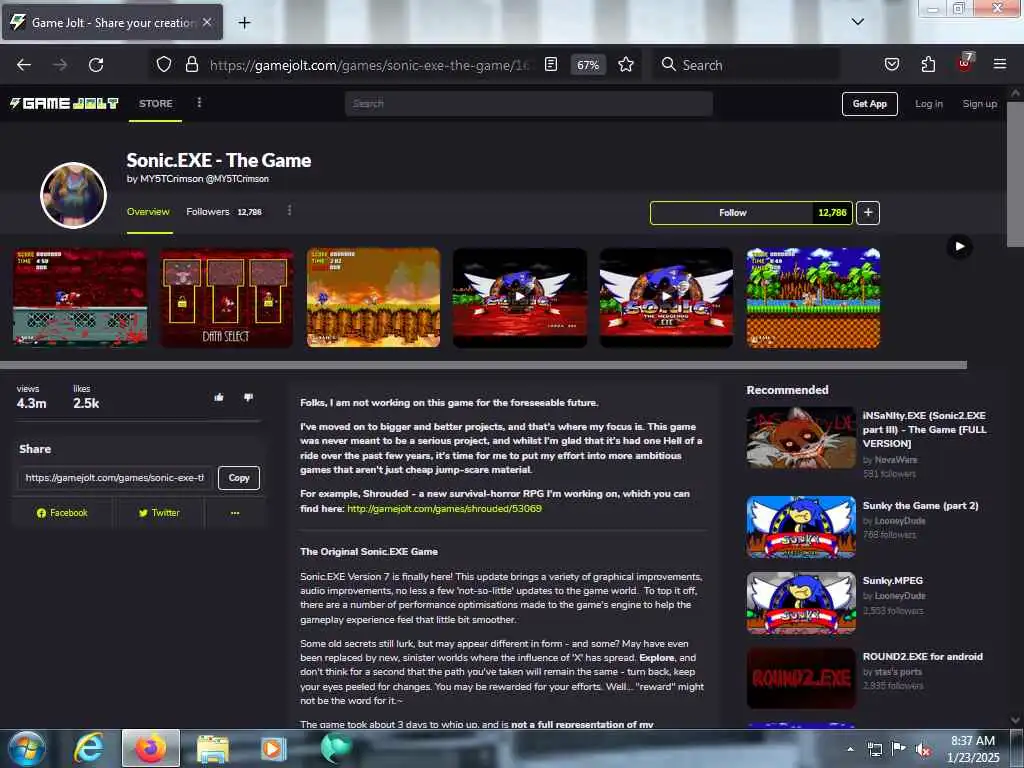
Task: Open the 12,786 follower count
Action: tap(832, 213)
